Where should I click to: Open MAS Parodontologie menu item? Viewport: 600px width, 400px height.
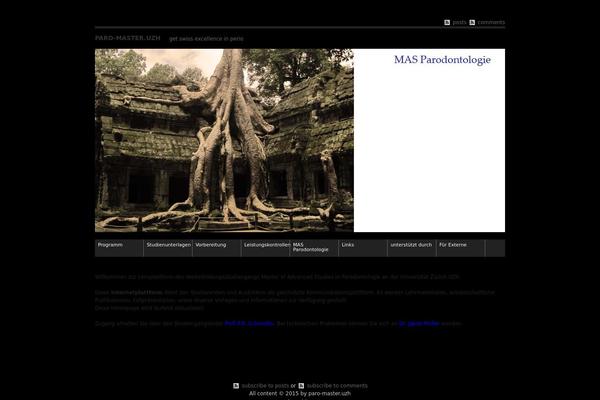coord(315,248)
